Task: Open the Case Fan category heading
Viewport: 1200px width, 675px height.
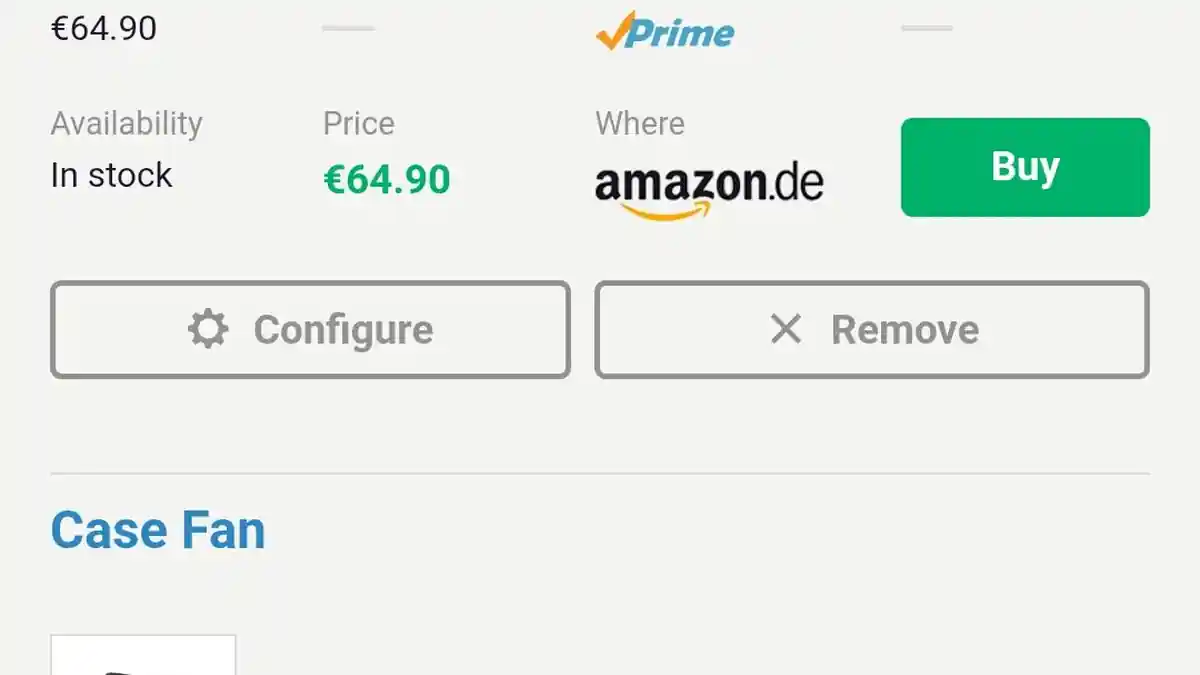Action: (158, 530)
